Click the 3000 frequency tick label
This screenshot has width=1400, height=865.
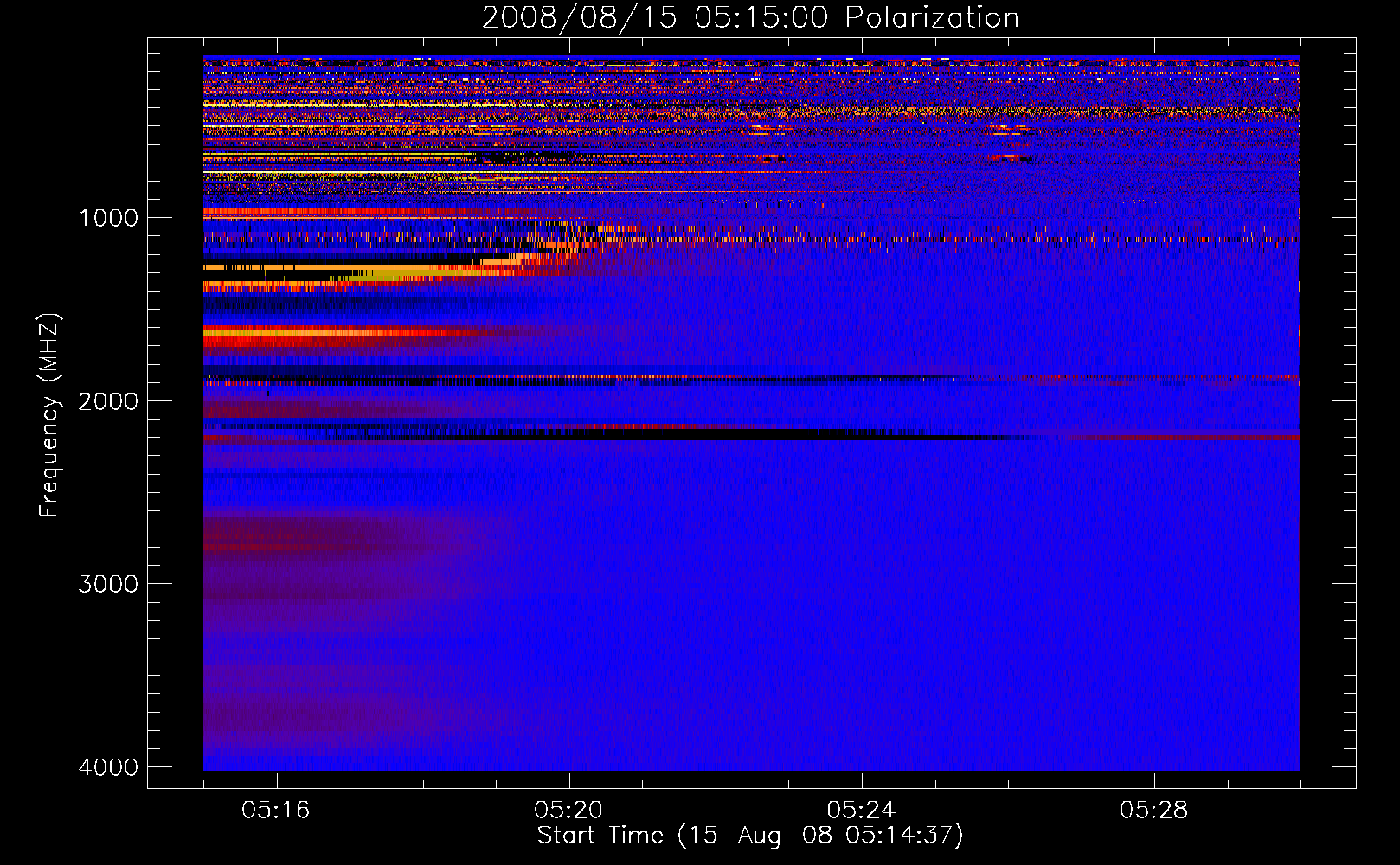coord(108,584)
